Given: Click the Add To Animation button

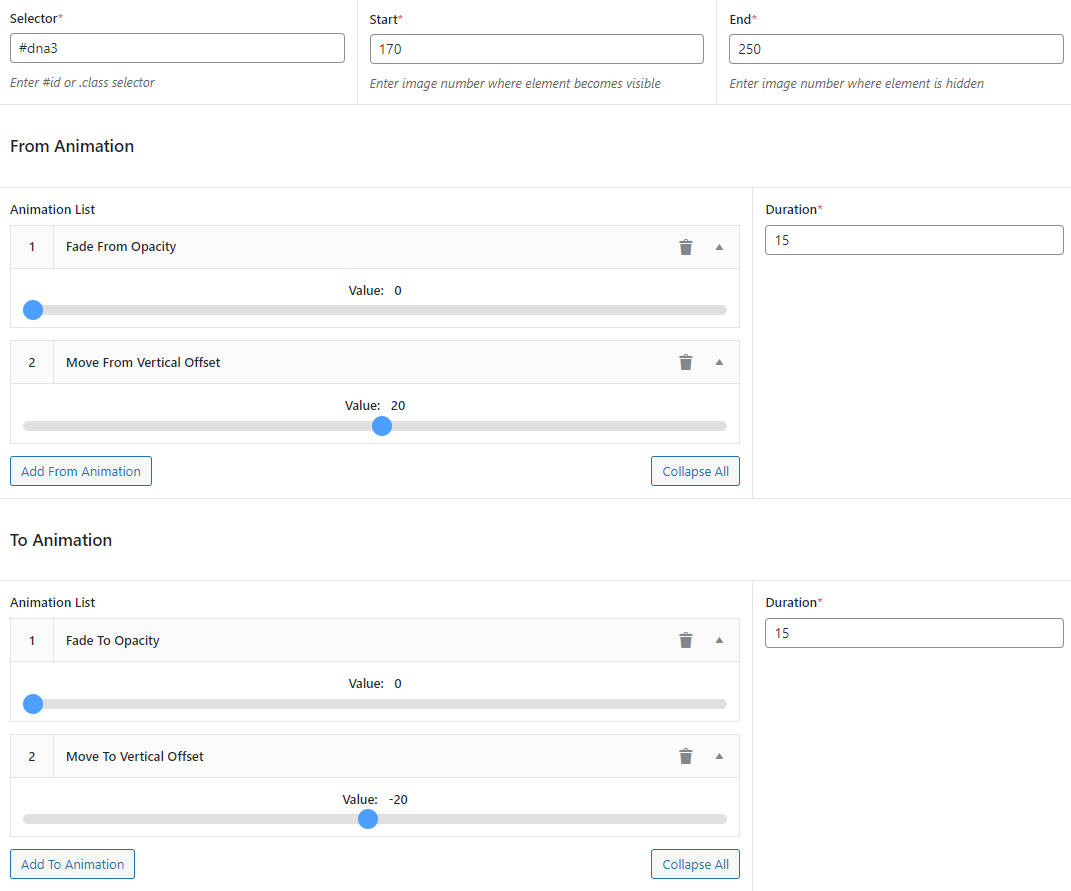Looking at the screenshot, I should click(72, 864).
